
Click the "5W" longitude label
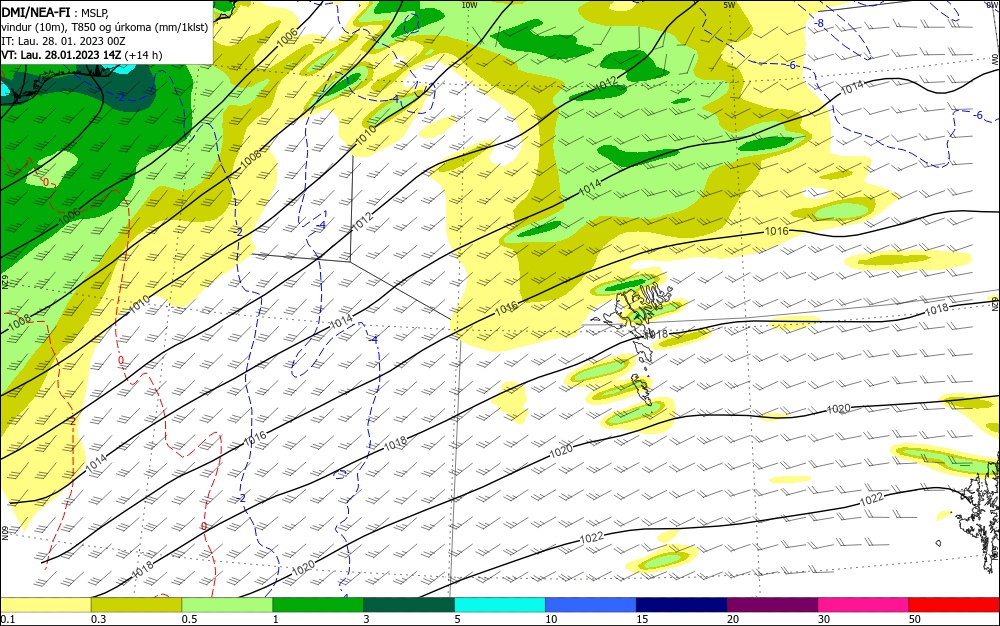[x=730, y=5]
